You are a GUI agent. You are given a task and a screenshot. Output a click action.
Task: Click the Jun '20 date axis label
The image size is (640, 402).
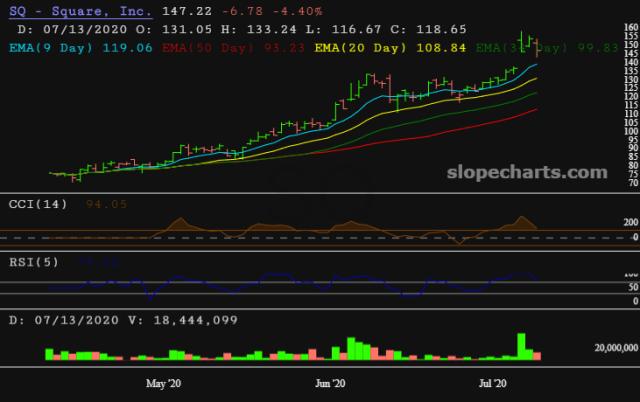330,383
